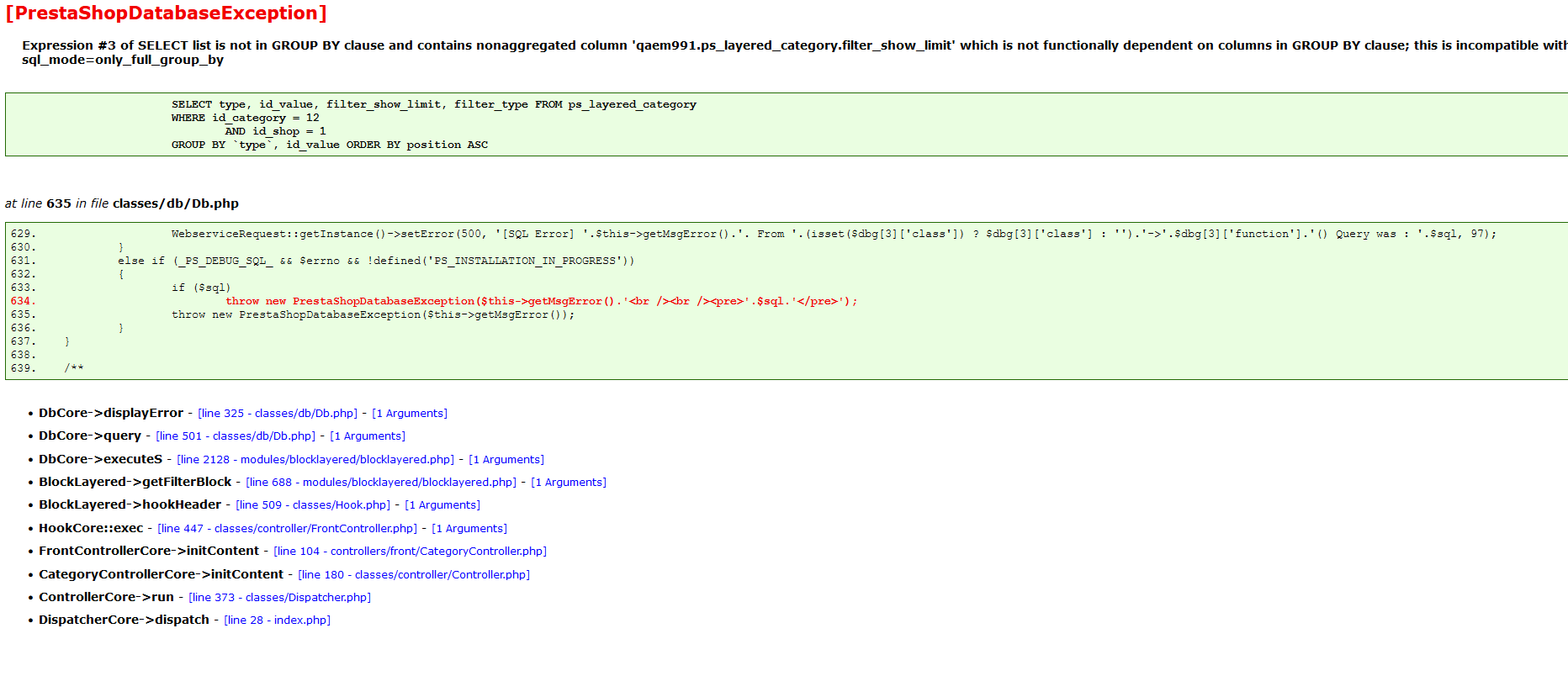Show arguments for DbCore->query
This screenshot has height=697, width=1568.
tap(368, 436)
